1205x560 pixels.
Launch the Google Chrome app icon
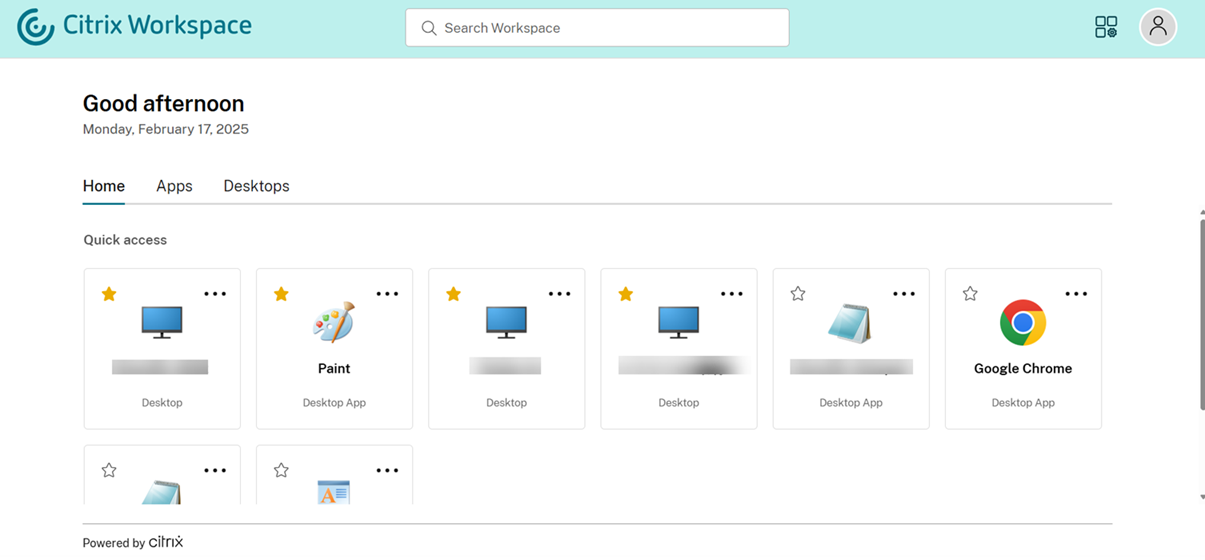click(1022, 322)
